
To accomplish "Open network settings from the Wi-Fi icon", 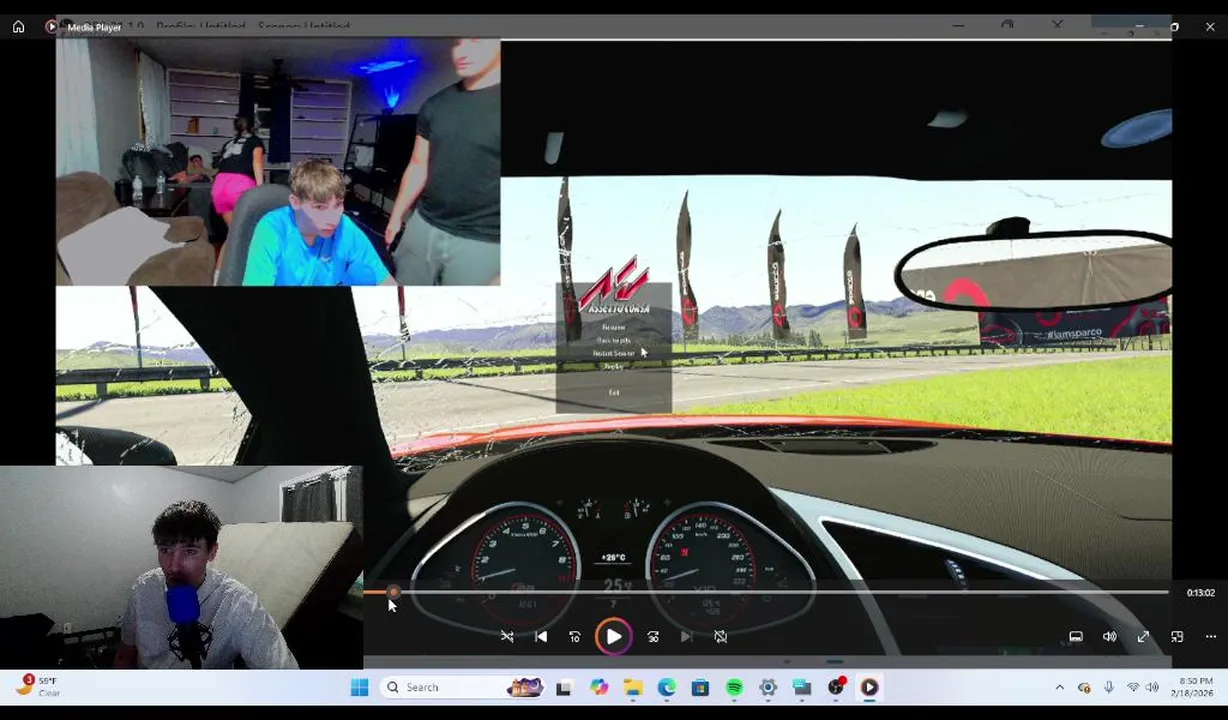I will click(1133, 687).
